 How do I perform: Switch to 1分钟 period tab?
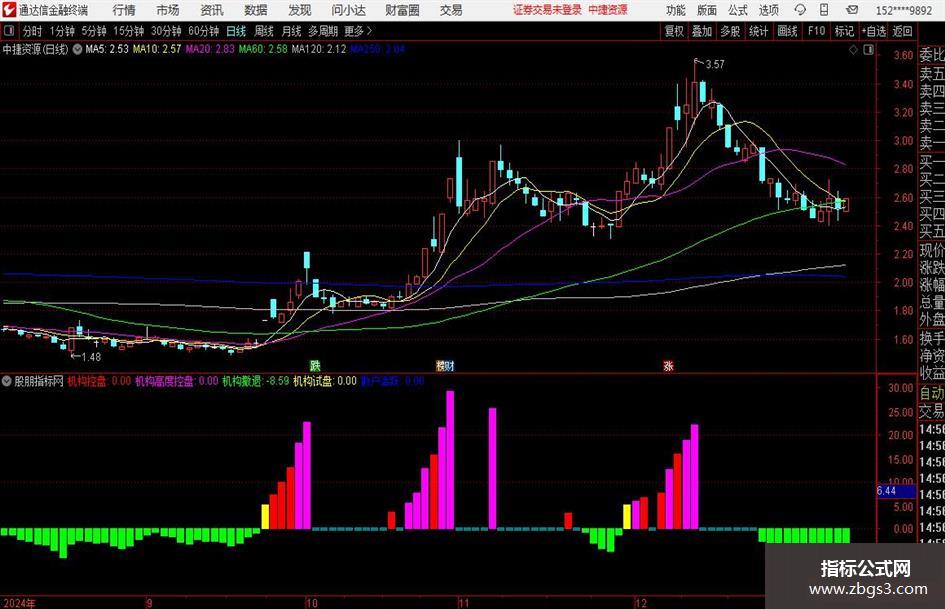click(62, 31)
